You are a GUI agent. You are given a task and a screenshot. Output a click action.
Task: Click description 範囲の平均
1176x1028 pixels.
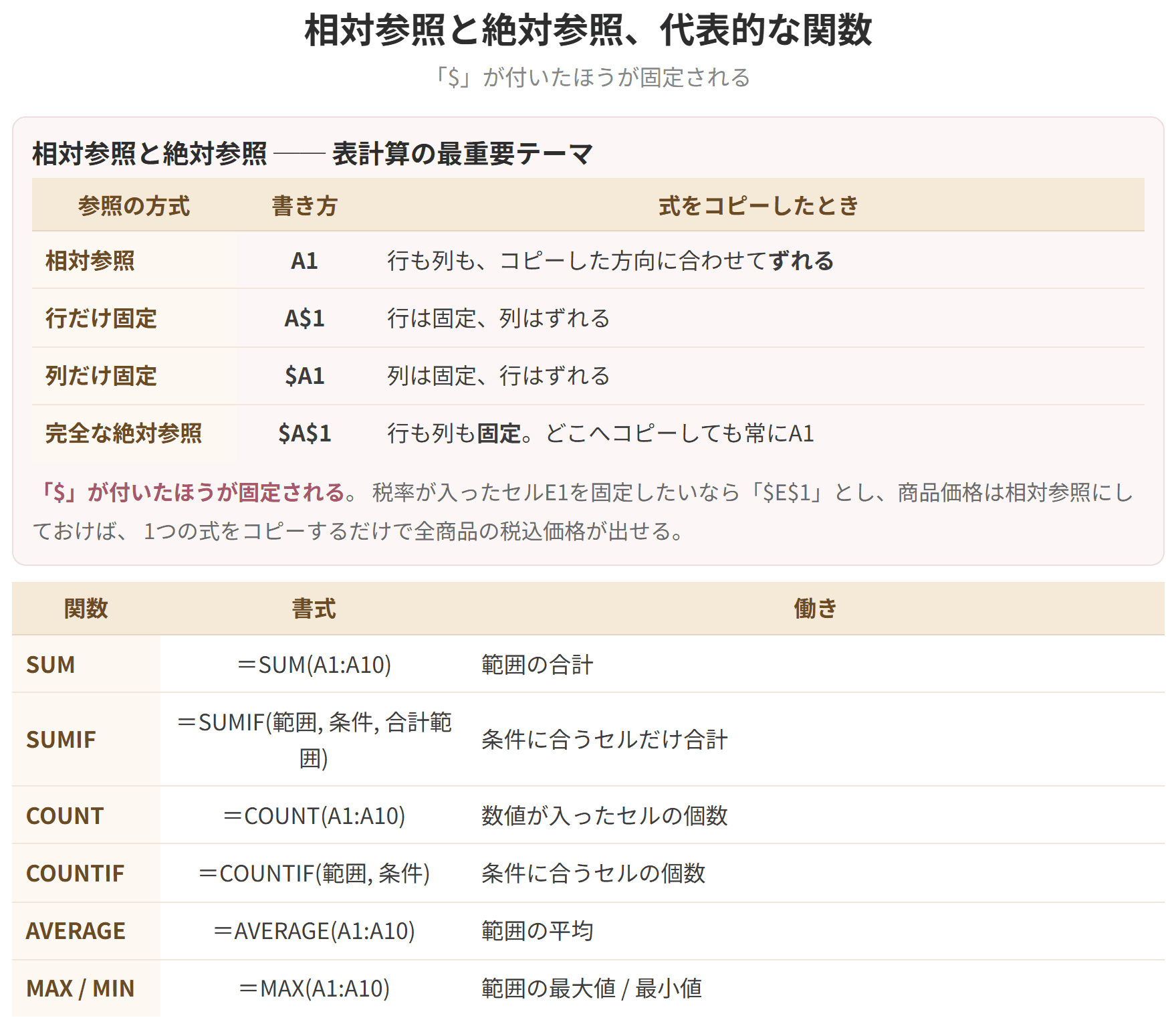(x=537, y=931)
